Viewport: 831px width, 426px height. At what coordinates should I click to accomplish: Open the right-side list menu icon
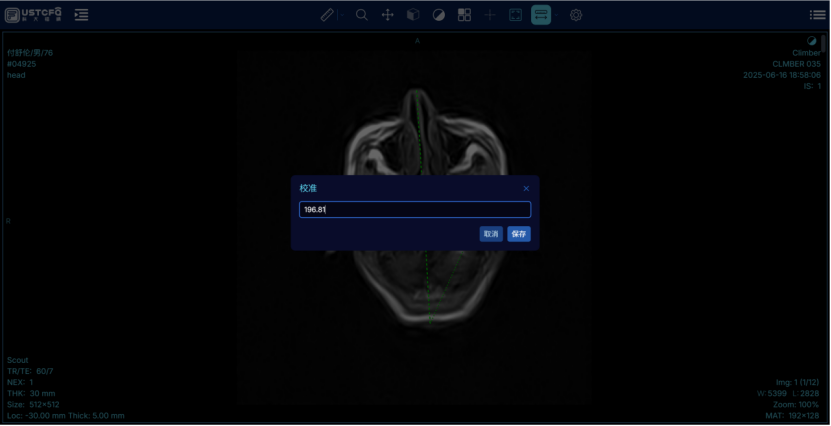point(818,15)
